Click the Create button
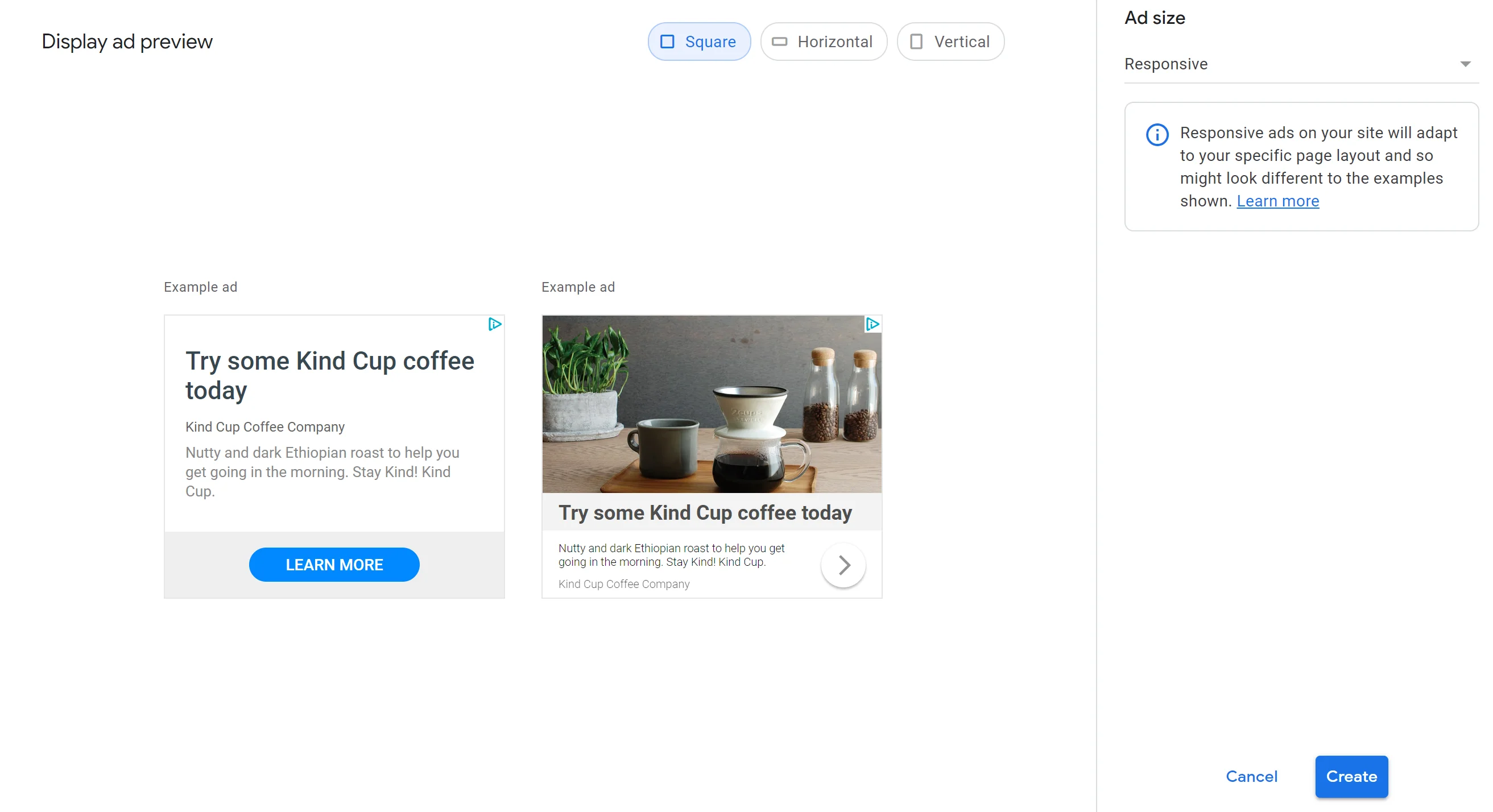Screen dimensions: 1493x812 (x=1351, y=776)
